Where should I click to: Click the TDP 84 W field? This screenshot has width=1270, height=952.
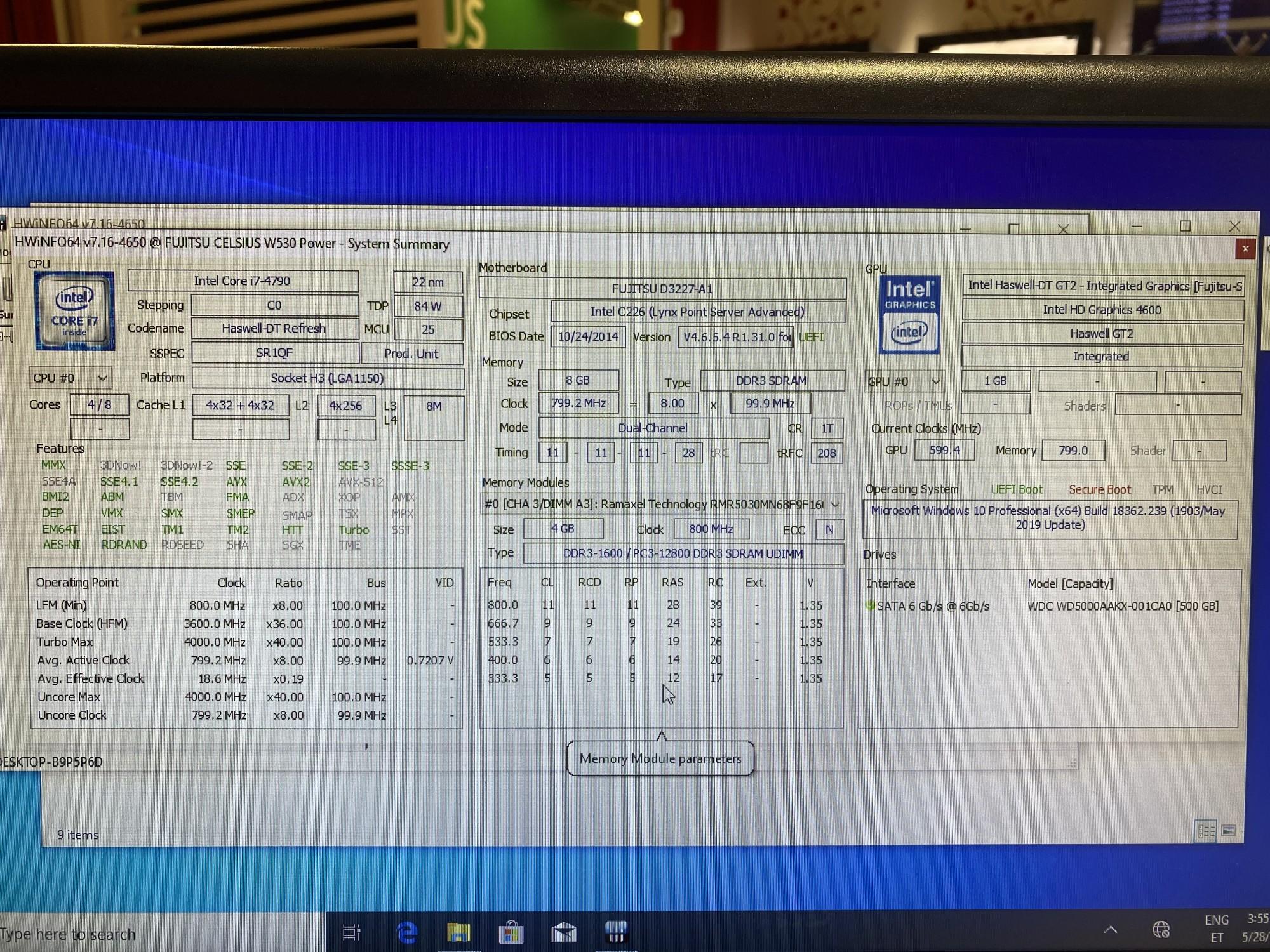coord(427,306)
